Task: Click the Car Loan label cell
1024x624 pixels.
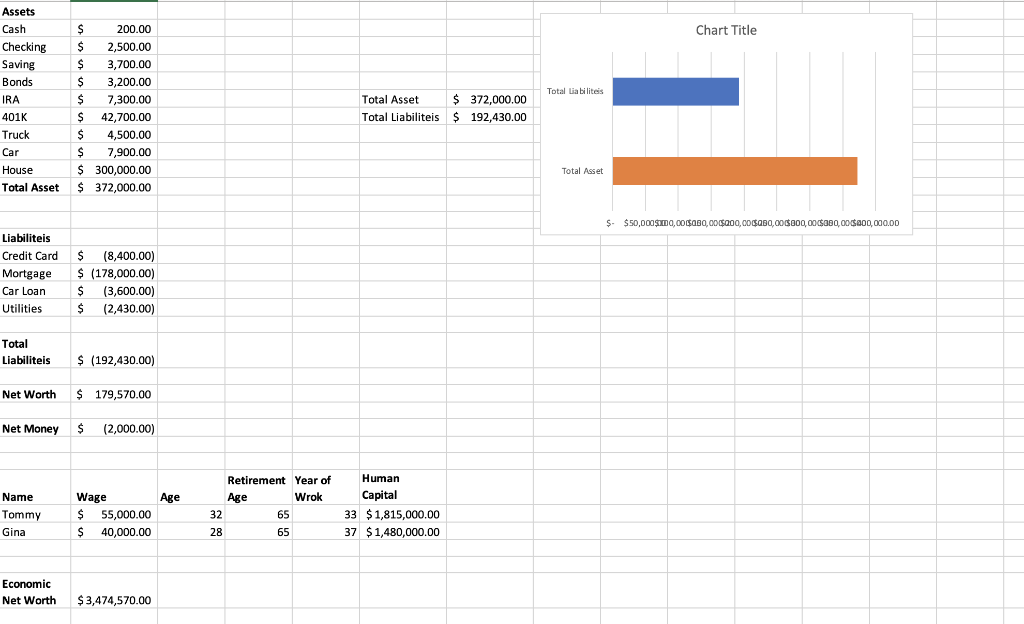Action: click(x=35, y=290)
